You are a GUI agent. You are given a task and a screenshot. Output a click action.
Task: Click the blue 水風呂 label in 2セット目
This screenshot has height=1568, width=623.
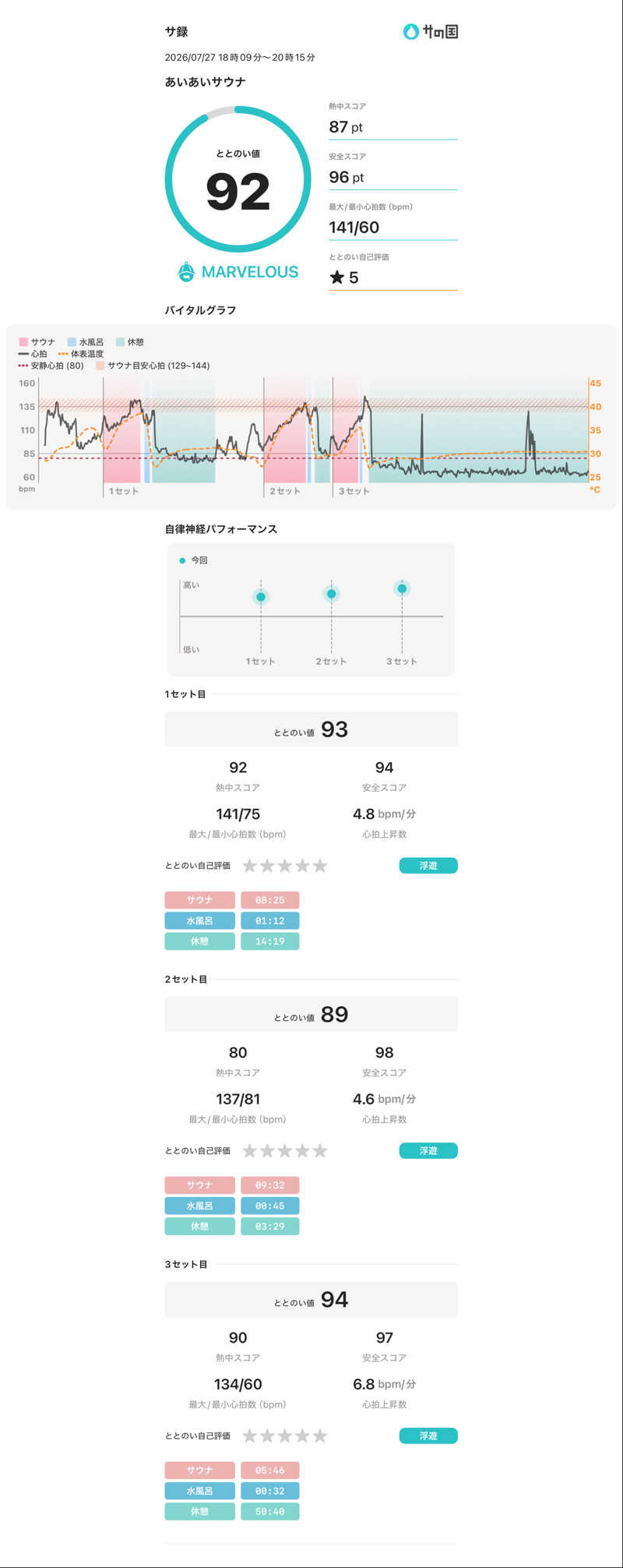[199, 1206]
